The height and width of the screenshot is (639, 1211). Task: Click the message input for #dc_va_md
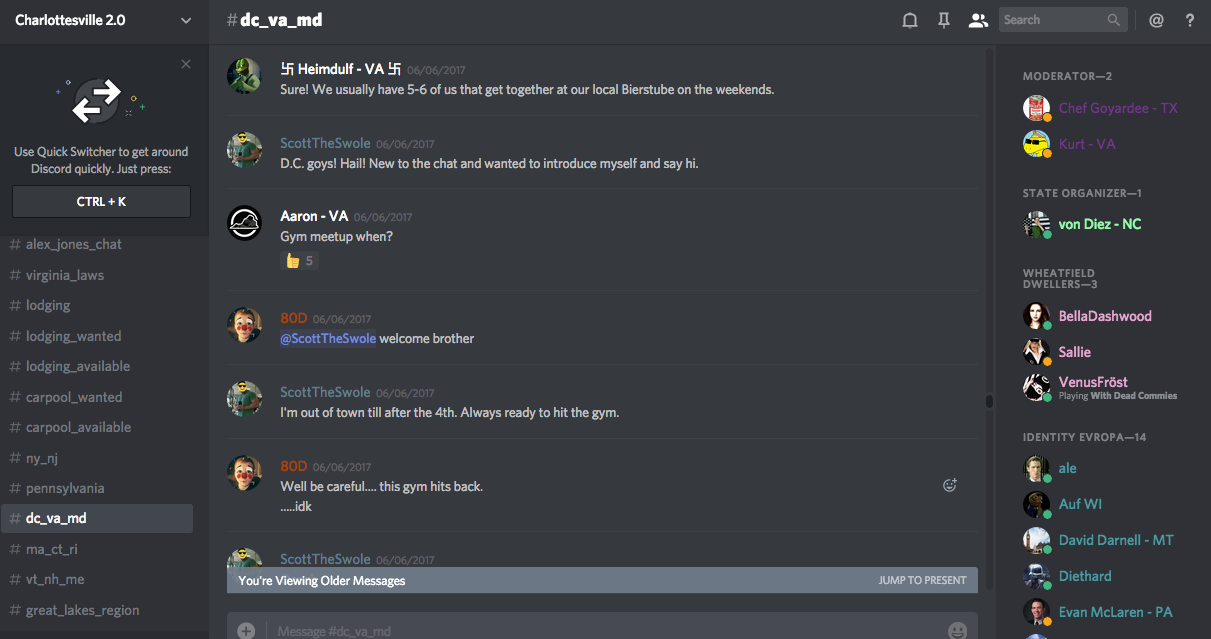600,630
